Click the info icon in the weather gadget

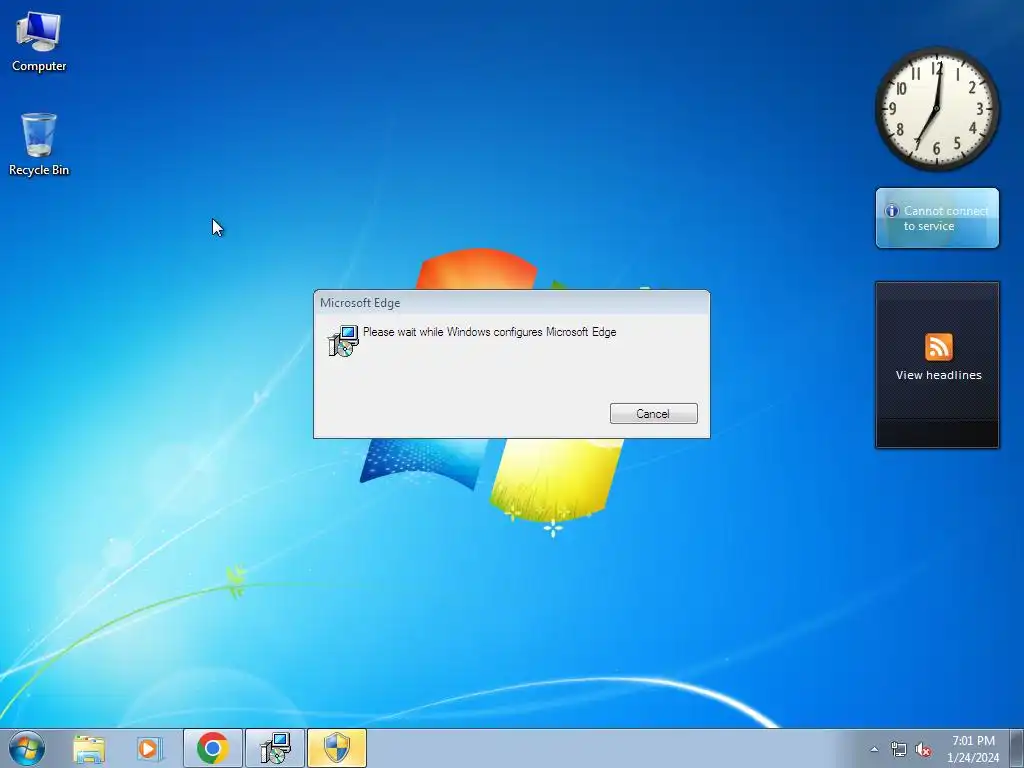pyautogui.click(x=891, y=211)
